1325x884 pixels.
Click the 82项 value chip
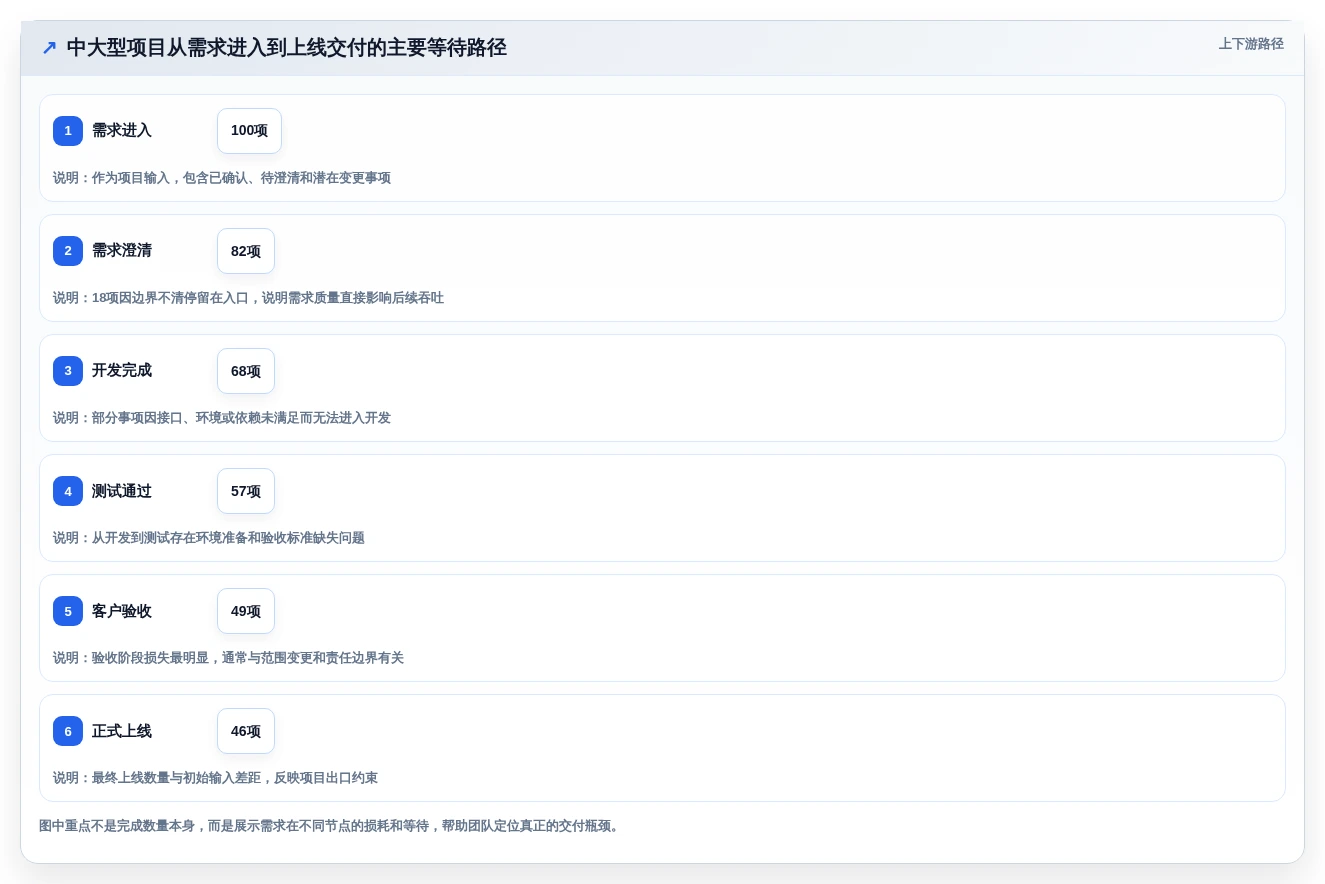click(246, 251)
